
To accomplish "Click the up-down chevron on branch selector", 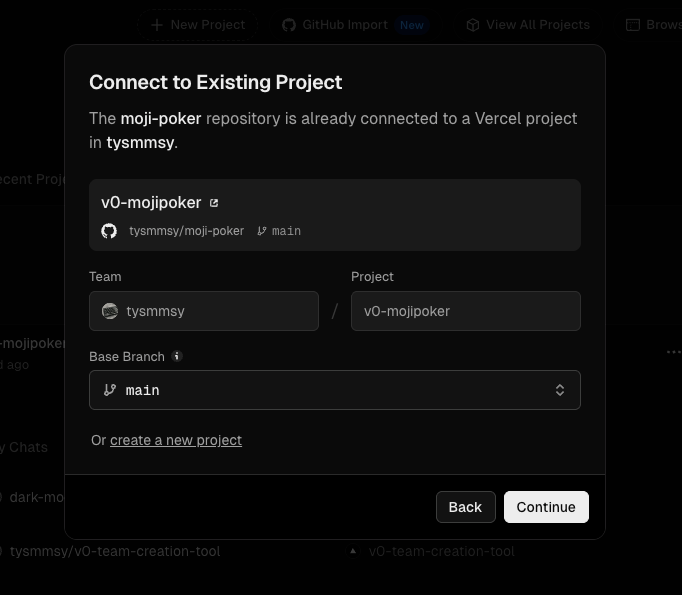I will click(x=560, y=390).
